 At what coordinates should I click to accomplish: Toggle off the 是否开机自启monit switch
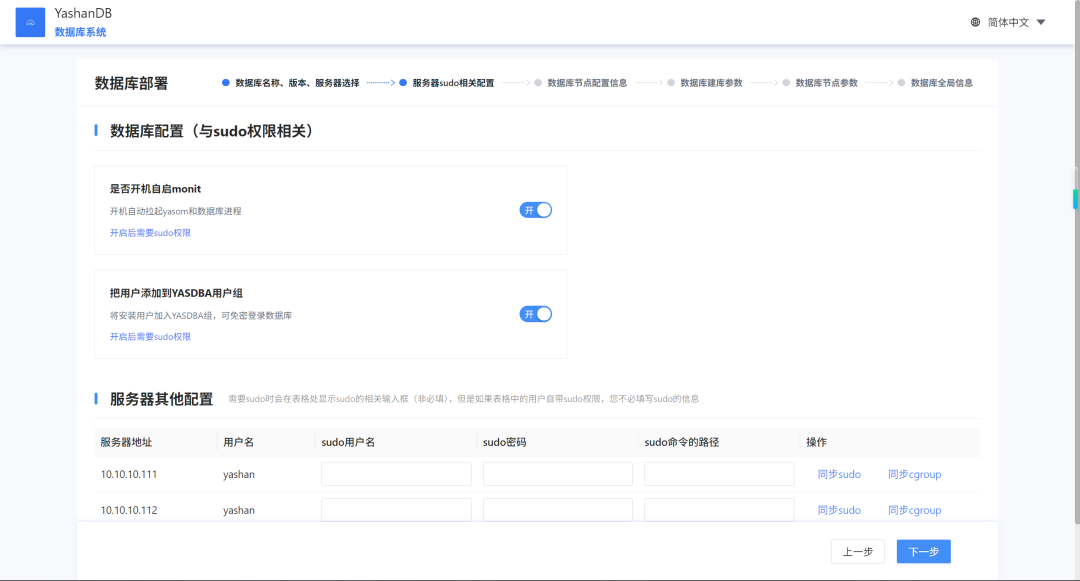[x=535, y=210]
